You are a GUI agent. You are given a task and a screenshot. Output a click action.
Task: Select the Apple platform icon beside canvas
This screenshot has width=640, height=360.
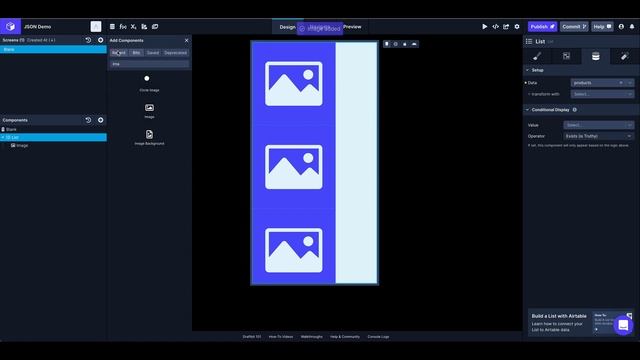click(x=405, y=44)
